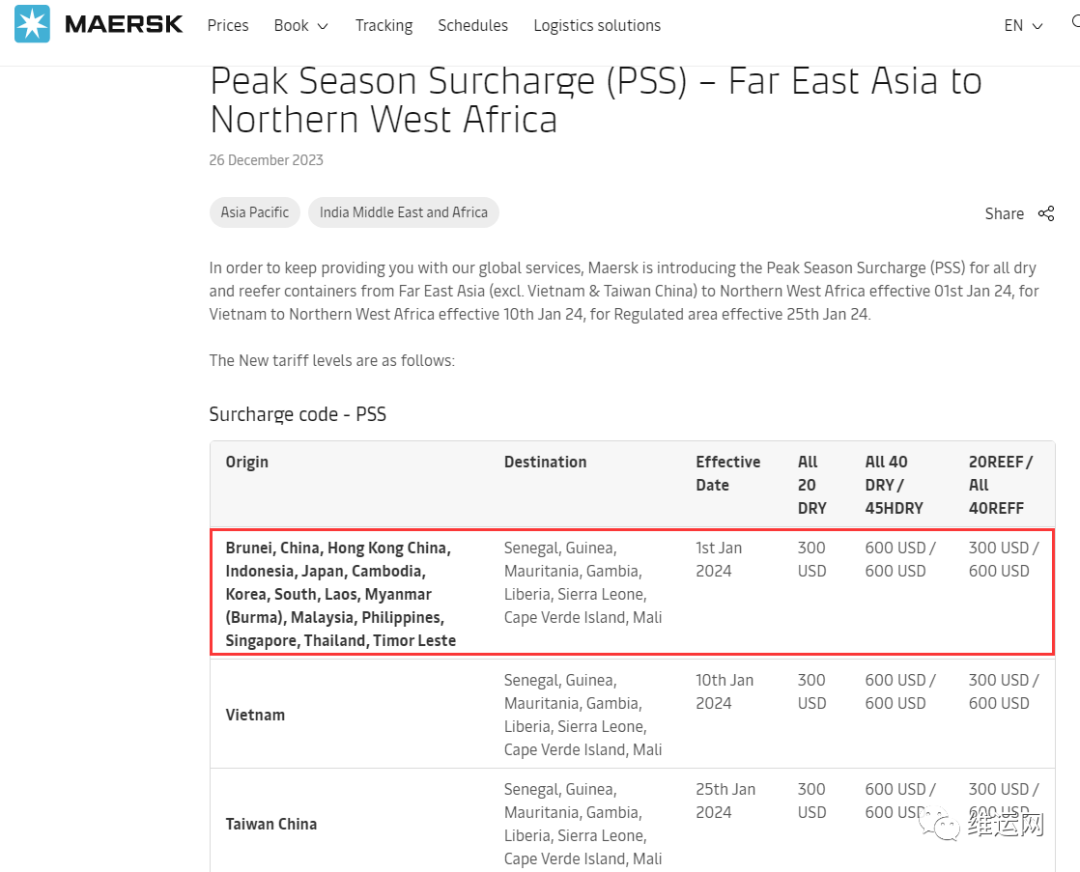Click the Effective Date column header
The height and width of the screenshot is (872, 1080).
(x=727, y=473)
